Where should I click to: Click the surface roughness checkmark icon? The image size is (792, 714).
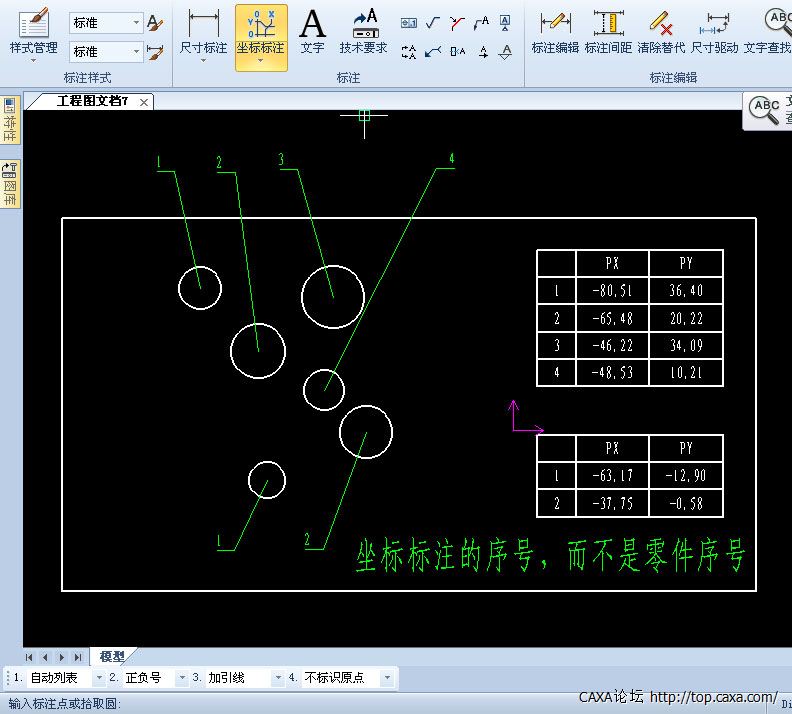coord(433,23)
